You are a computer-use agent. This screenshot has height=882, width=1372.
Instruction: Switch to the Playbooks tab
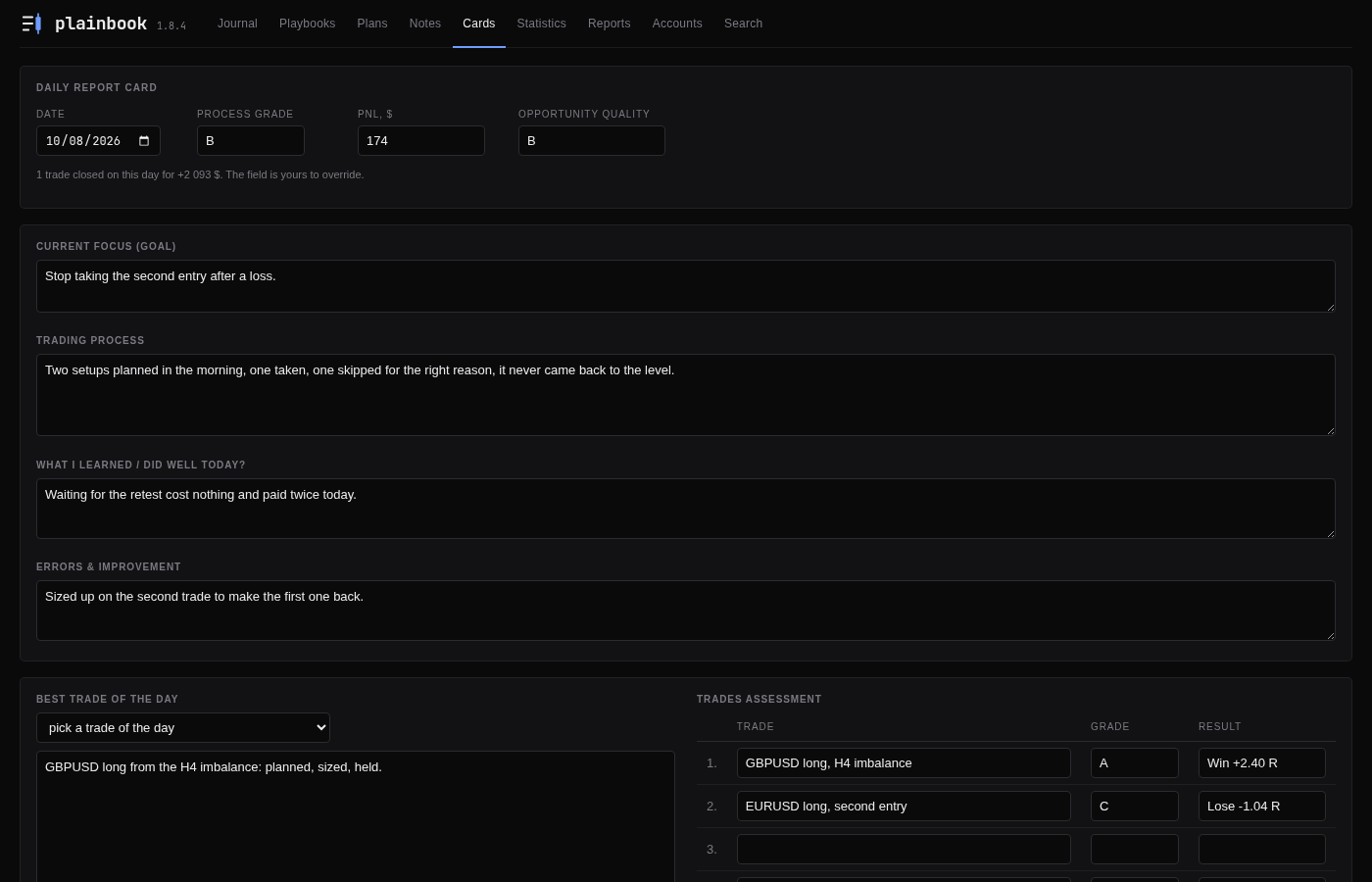pyautogui.click(x=307, y=24)
